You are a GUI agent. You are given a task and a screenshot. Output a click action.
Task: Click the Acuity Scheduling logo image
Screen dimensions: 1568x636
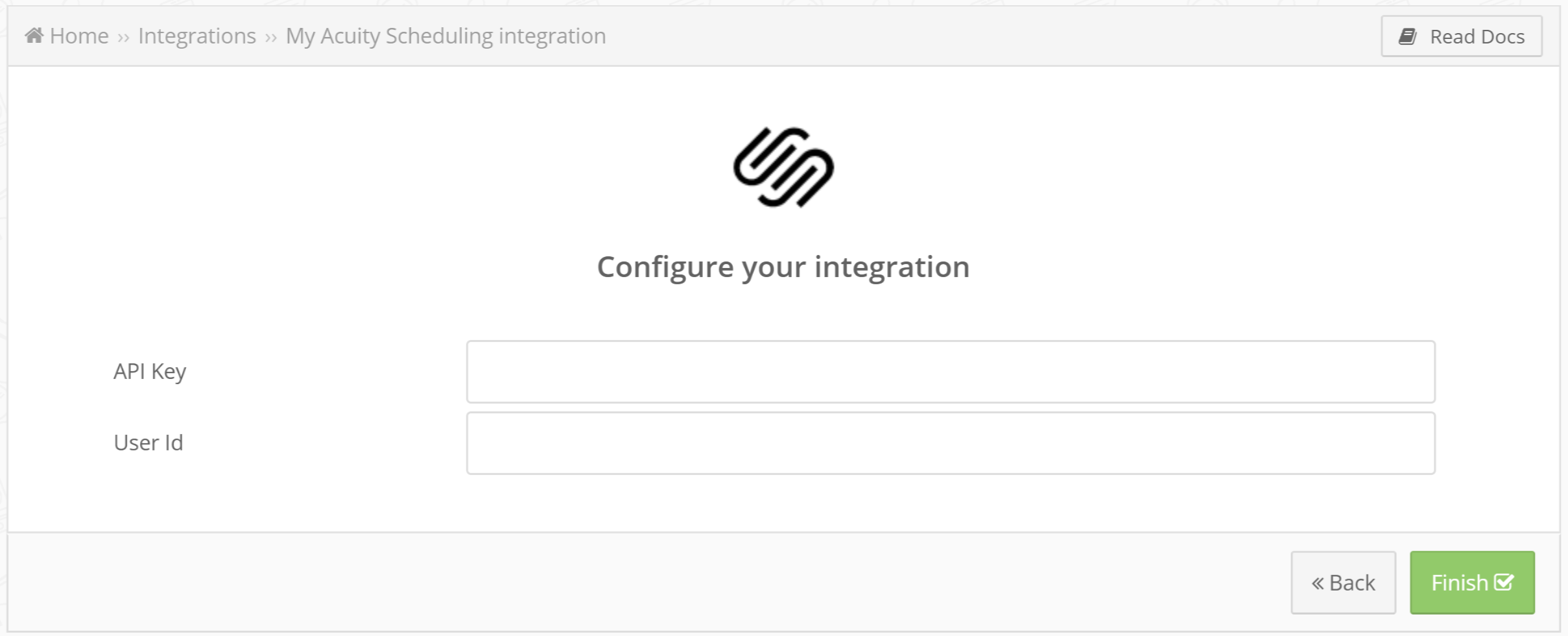coord(783,167)
